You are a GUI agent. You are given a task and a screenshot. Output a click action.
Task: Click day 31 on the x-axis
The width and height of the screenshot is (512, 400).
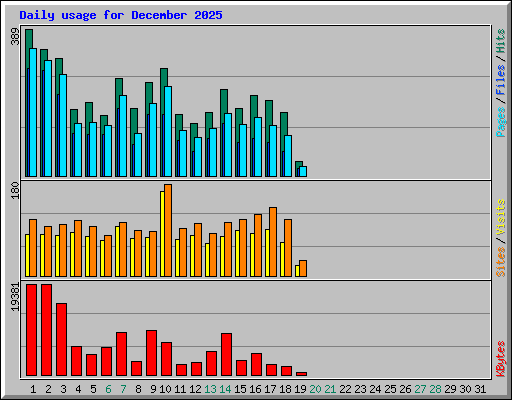click(x=480, y=389)
